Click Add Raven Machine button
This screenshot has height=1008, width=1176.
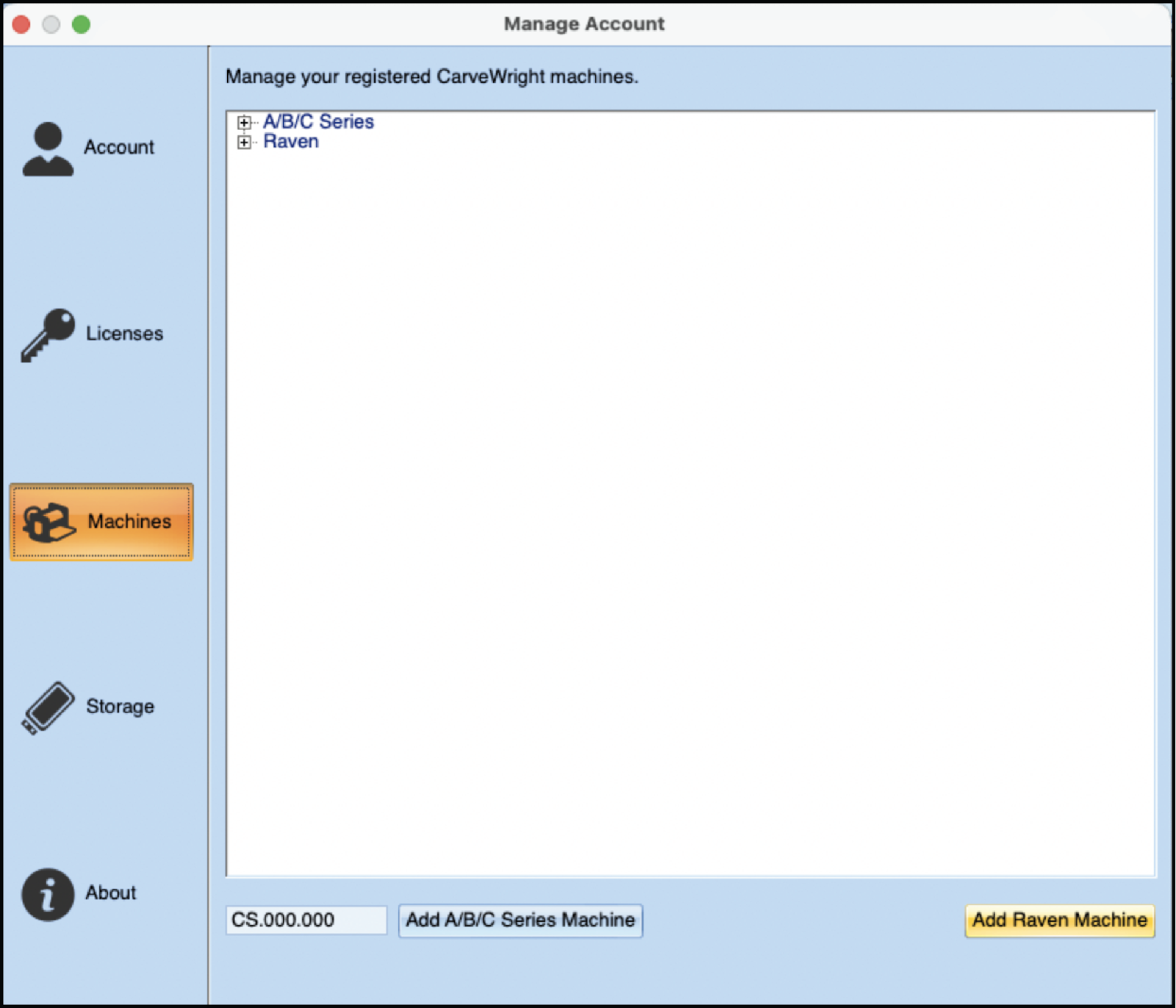click(x=1060, y=921)
